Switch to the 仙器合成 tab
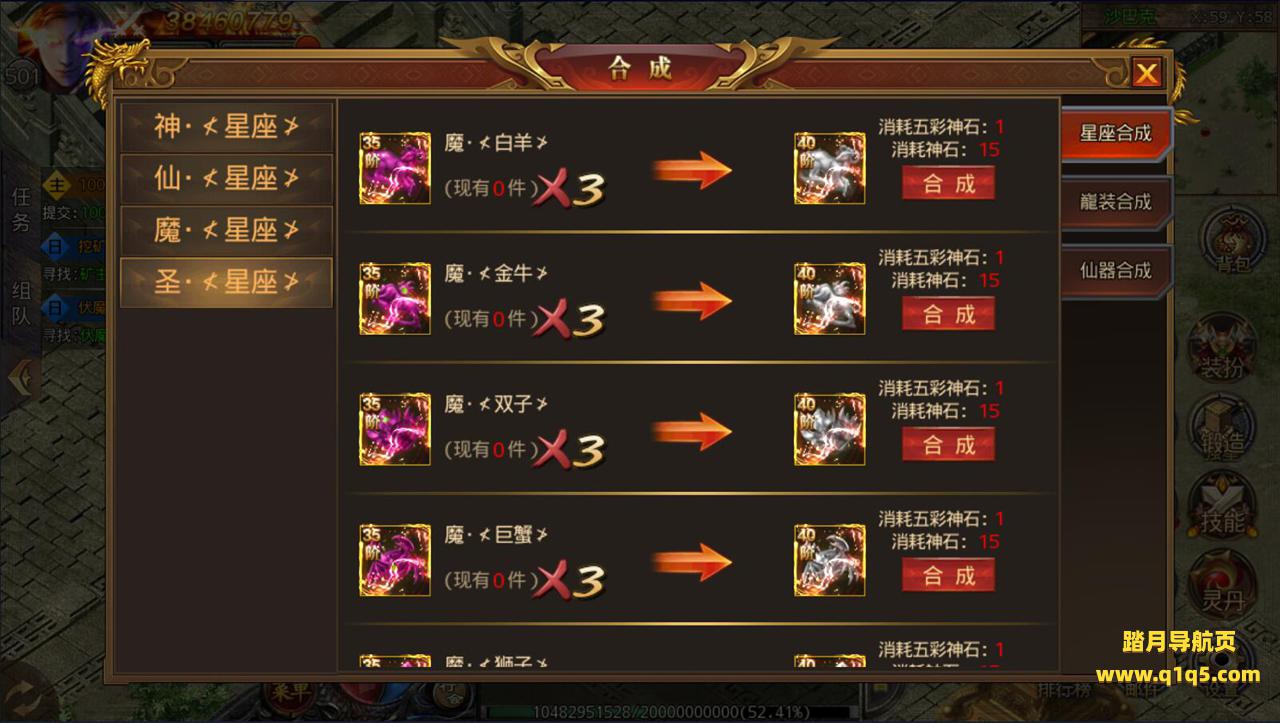Image resolution: width=1280 pixels, height=723 pixels. [x=1115, y=271]
